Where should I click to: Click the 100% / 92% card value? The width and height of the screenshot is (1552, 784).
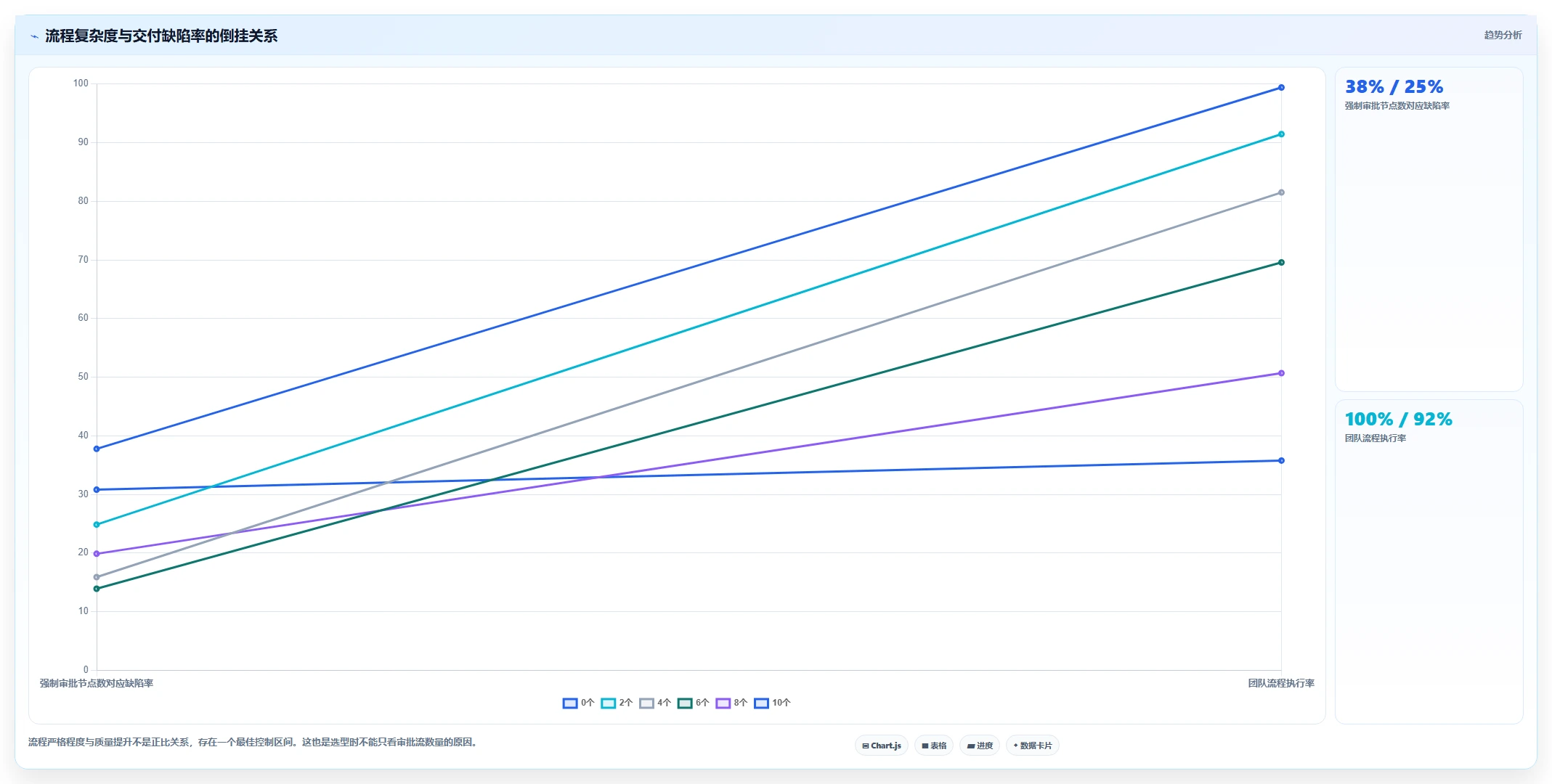tap(1398, 420)
